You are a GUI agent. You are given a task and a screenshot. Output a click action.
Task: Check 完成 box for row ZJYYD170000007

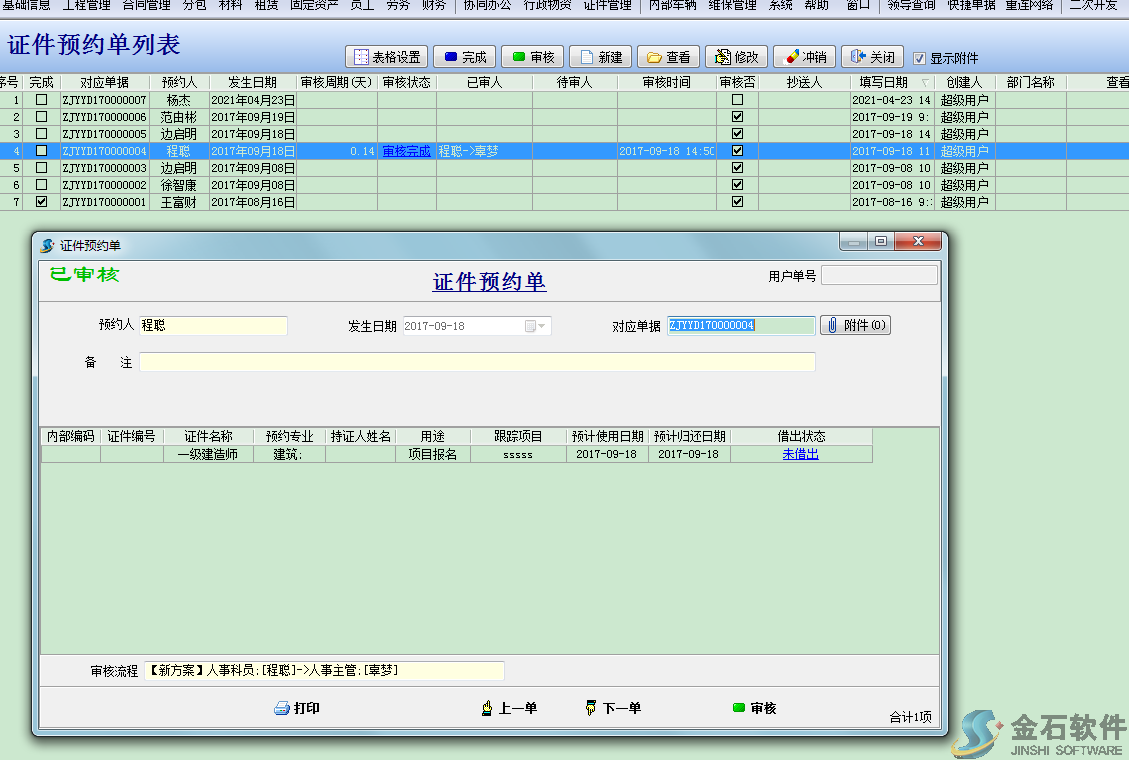tap(41, 100)
